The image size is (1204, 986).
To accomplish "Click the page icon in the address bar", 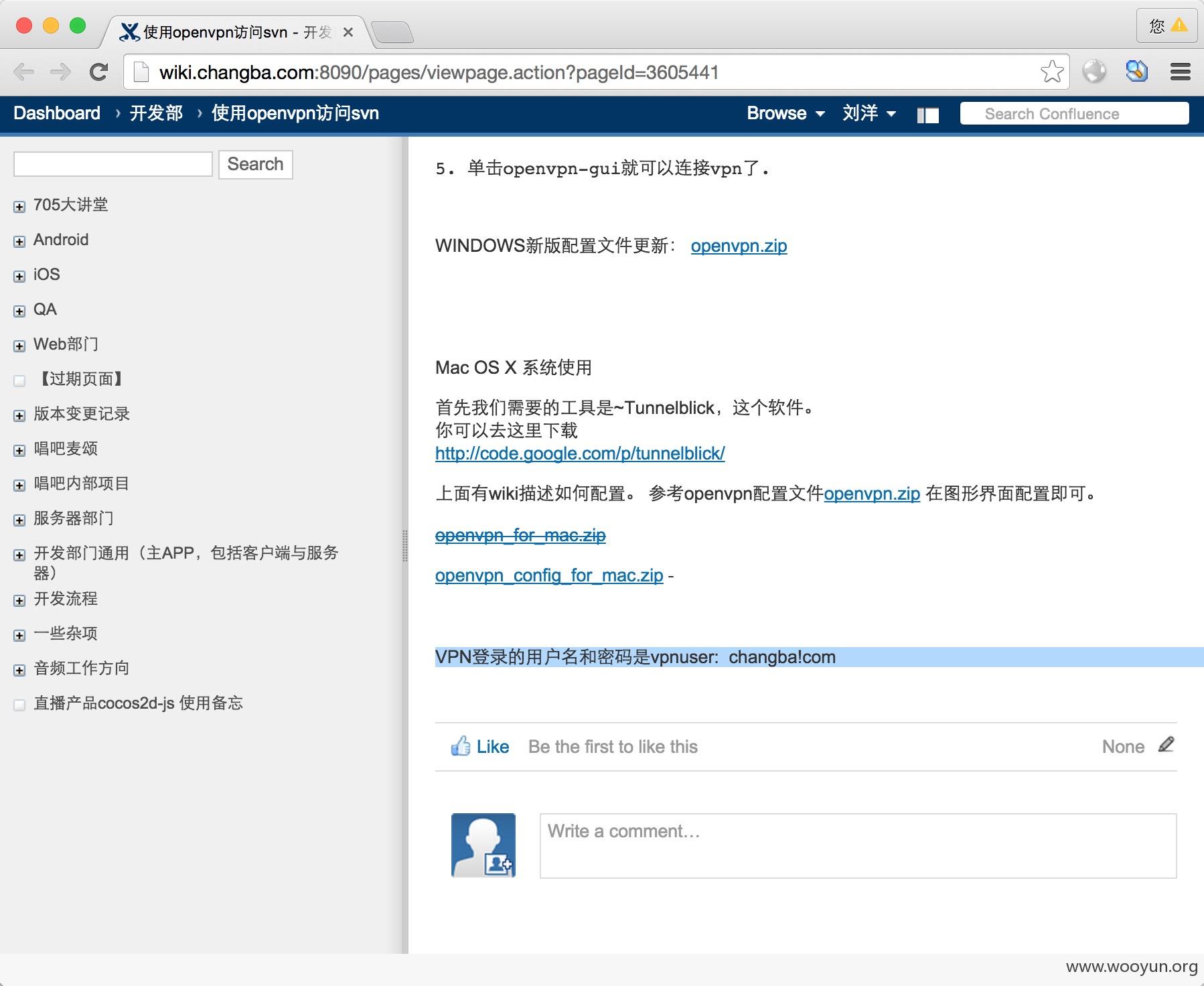I will (x=141, y=72).
